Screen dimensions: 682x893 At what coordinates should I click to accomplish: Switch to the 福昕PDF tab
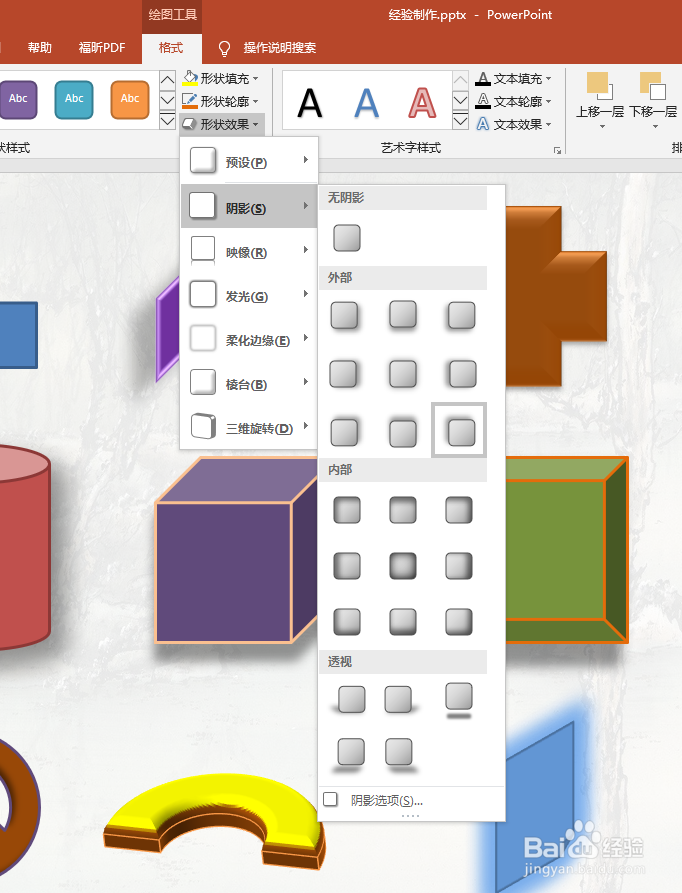click(102, 48)
